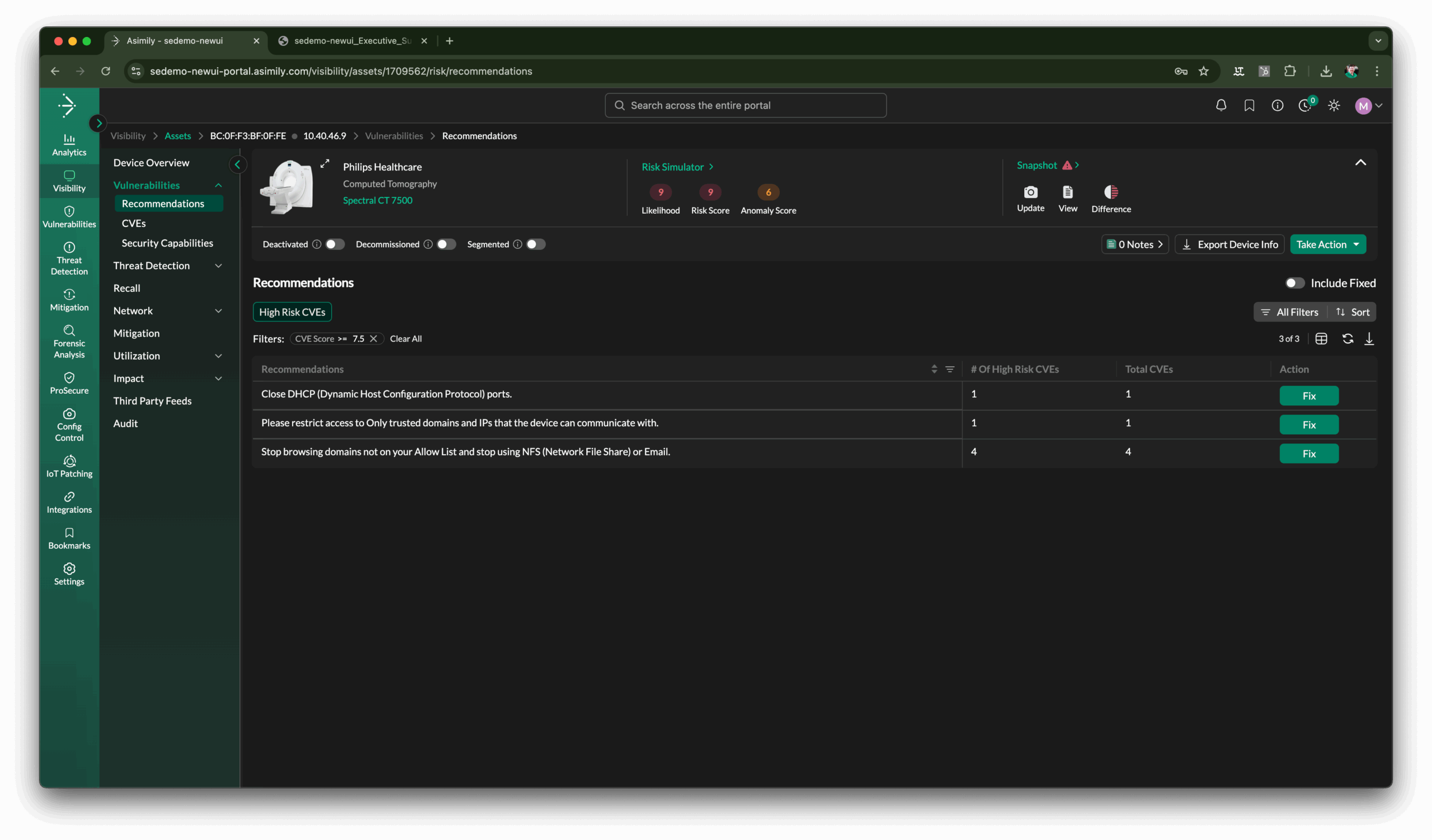Open the info help icon
Image resolution: width=1432 pixels, height=840 pixels.
(1278, 105)
